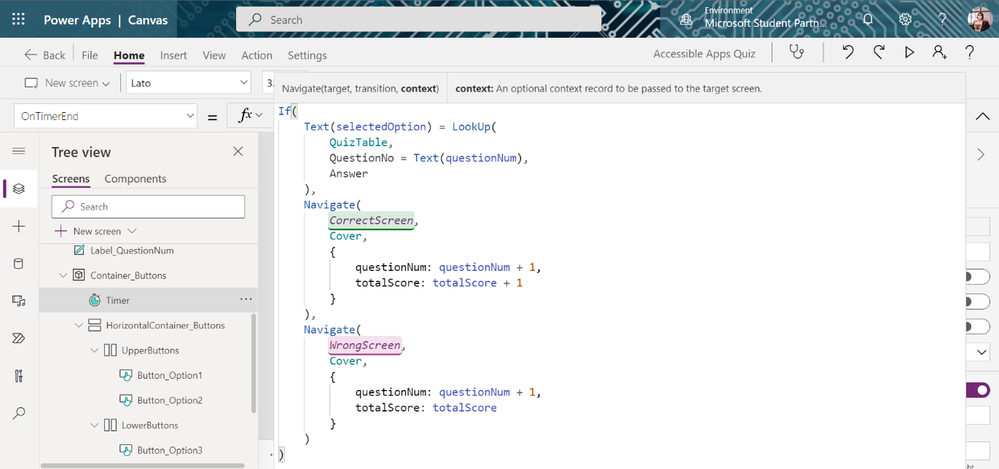Click the hamburger menu icon in sidebar
Screen dimensions: 999x469
pos(18,151)
